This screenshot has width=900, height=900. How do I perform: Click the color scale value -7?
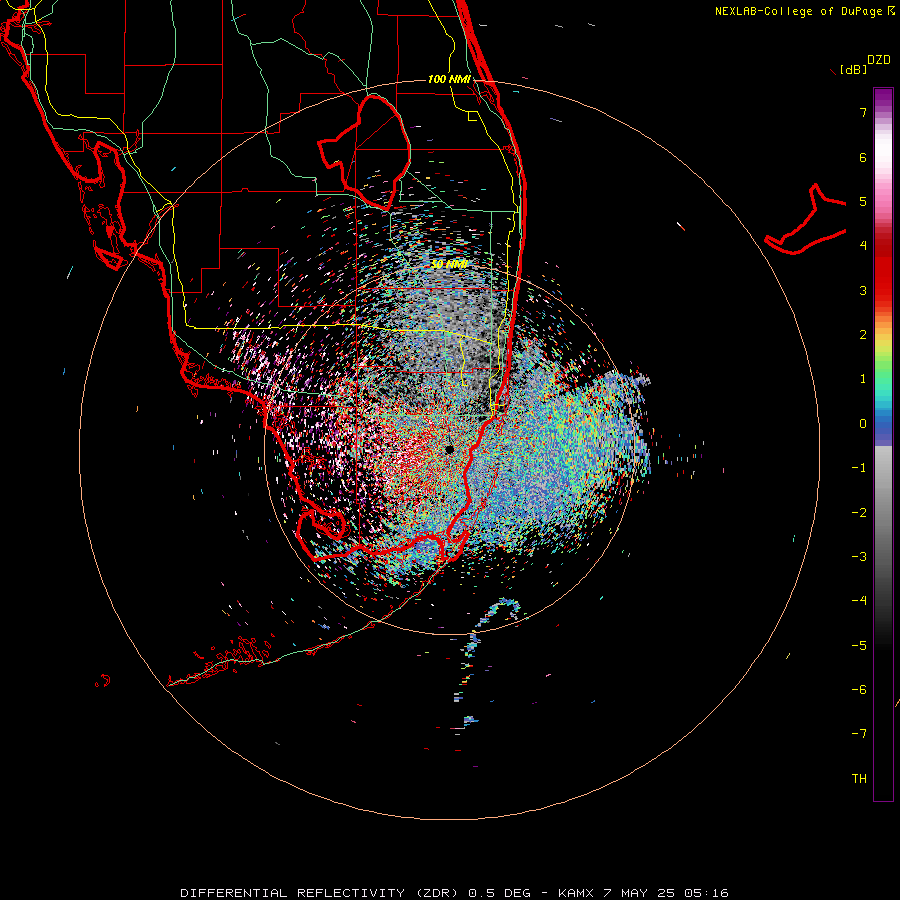(859, 734)
